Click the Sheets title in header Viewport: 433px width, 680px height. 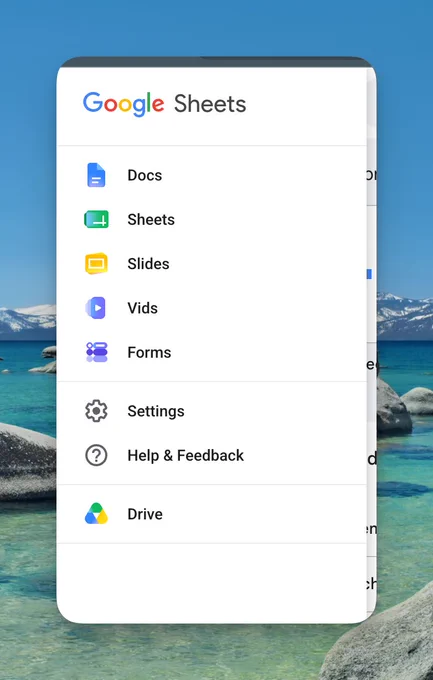[x=210, y=104]
